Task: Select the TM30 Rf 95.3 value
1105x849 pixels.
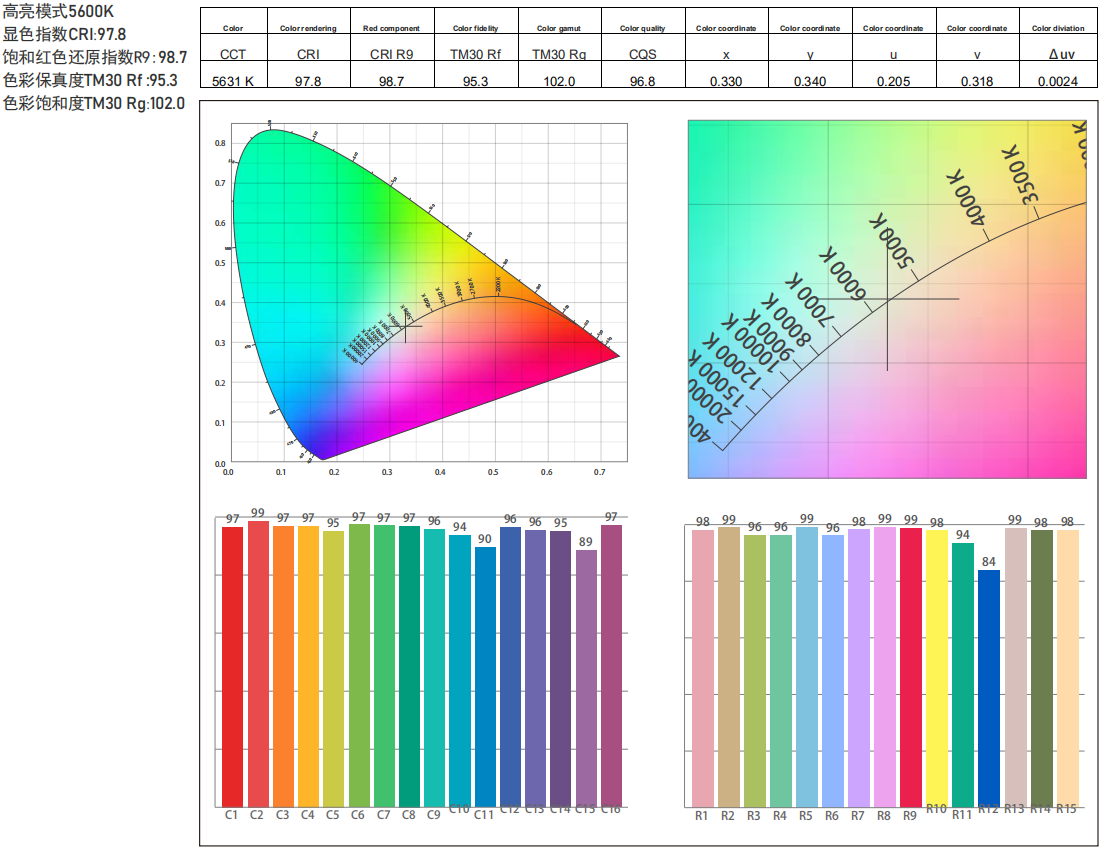Action: pyautogui.click(x=475, y=81)
